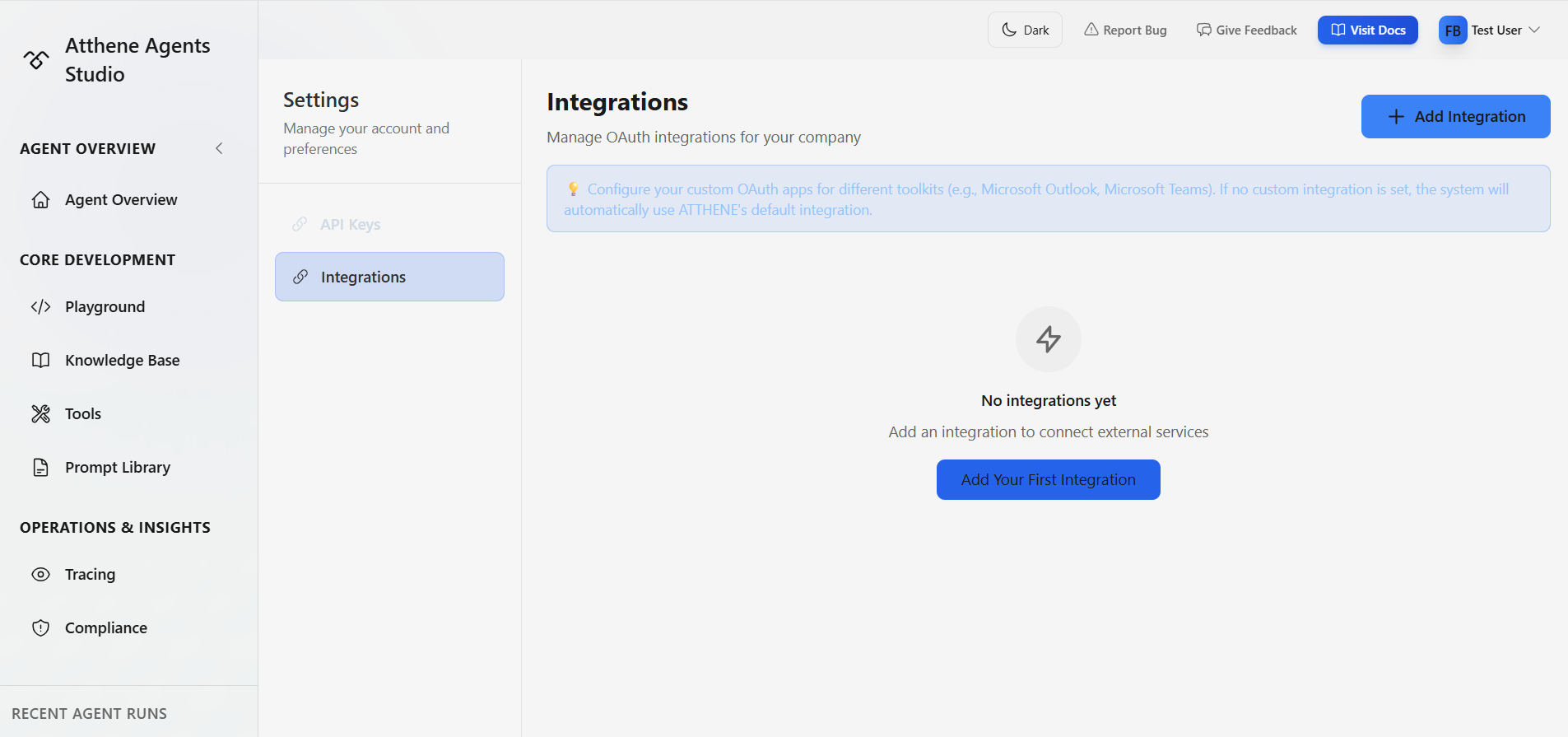Click the Settings panel heading
Image resolution: width=1568 pixels, height=737 pixels.
(321, 100)
